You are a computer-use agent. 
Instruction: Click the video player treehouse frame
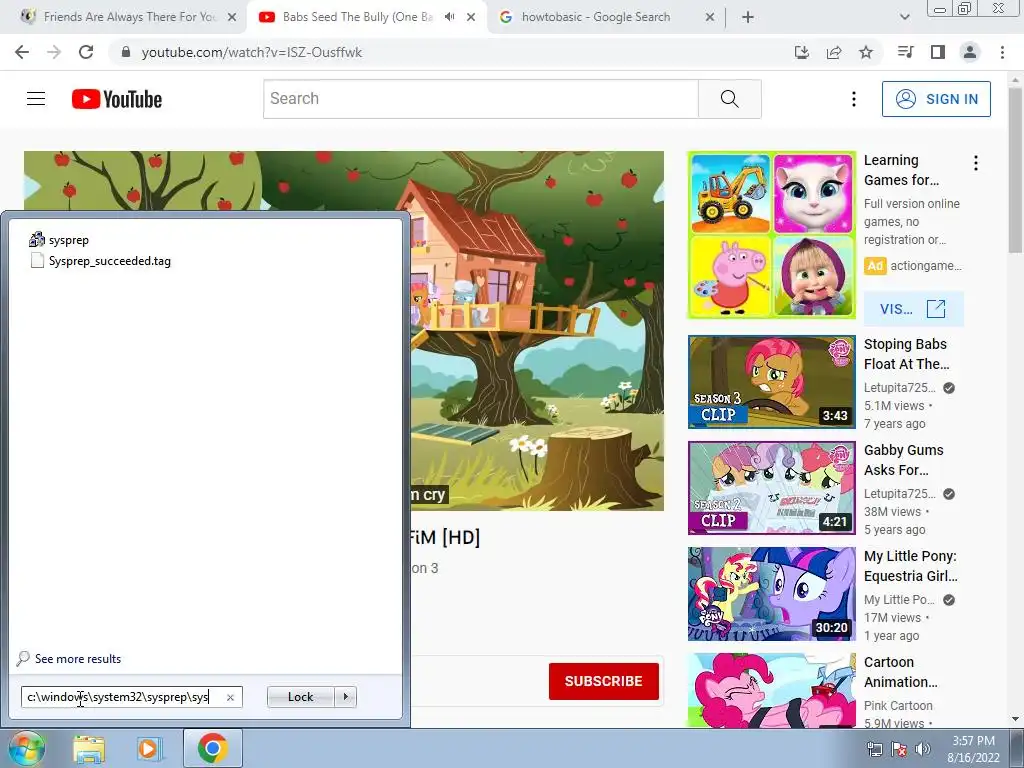537,331
